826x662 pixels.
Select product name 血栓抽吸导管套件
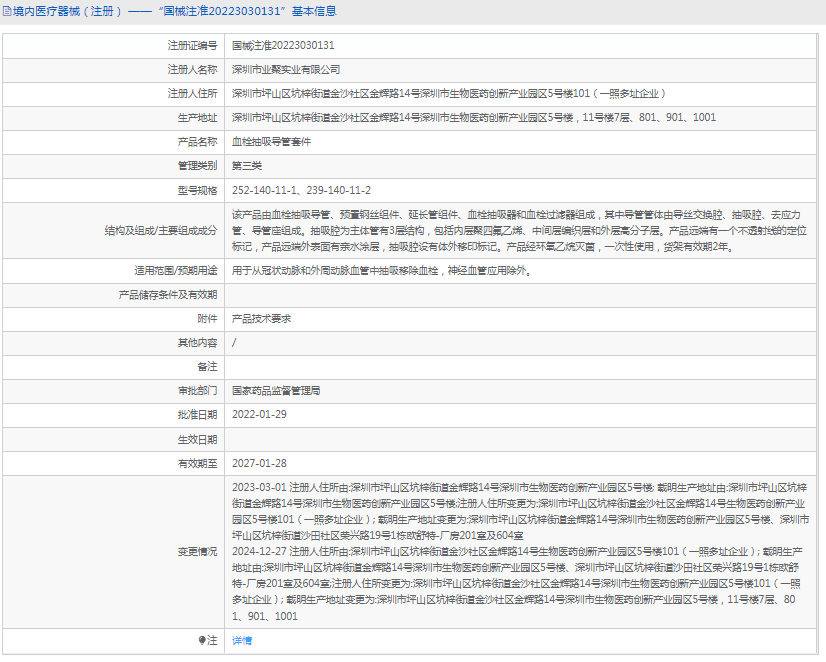pos(271,142)
